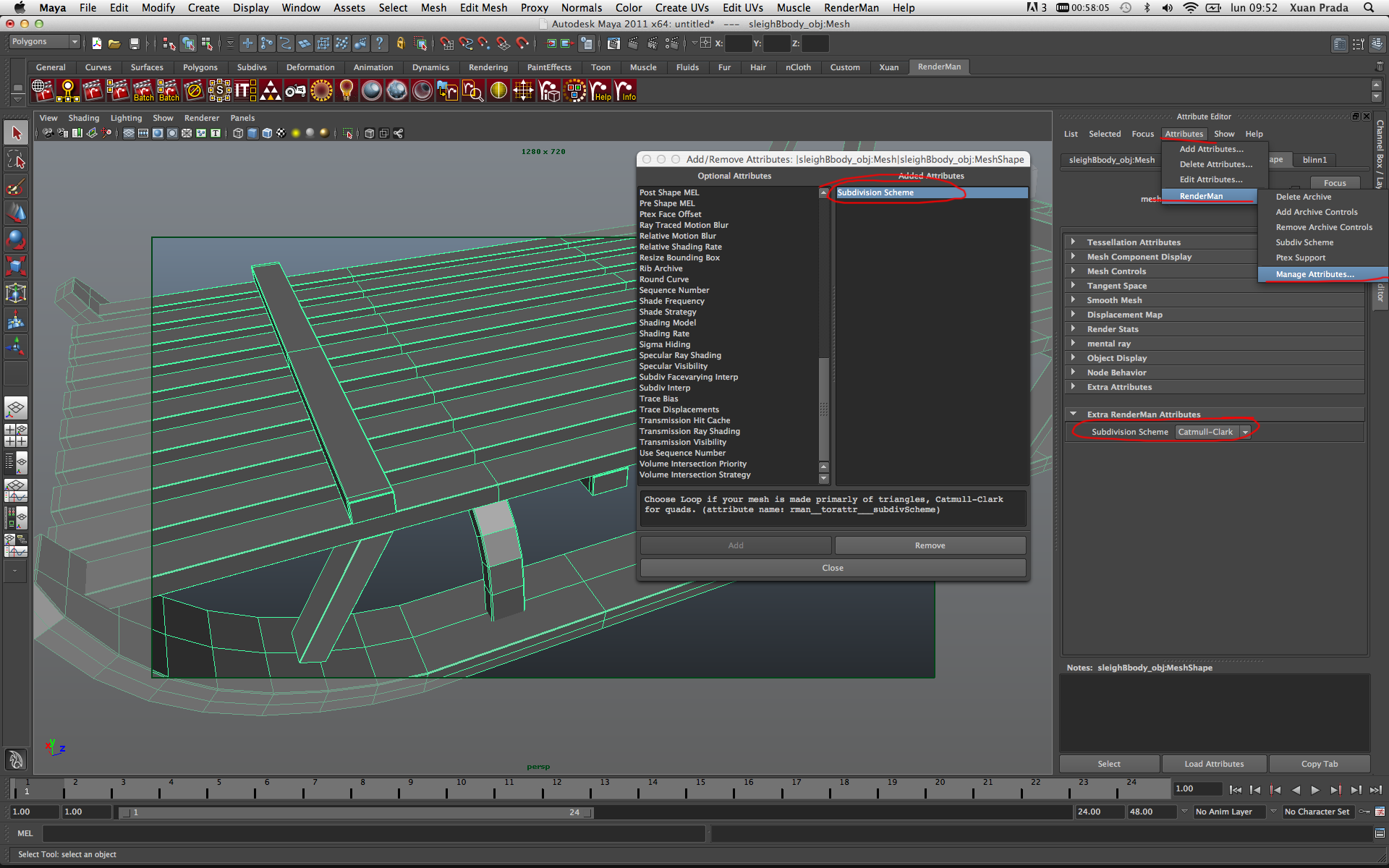Click the select by component type icon
The width and height of the screenshot is (1389, 868).
(x=207, y=43)
